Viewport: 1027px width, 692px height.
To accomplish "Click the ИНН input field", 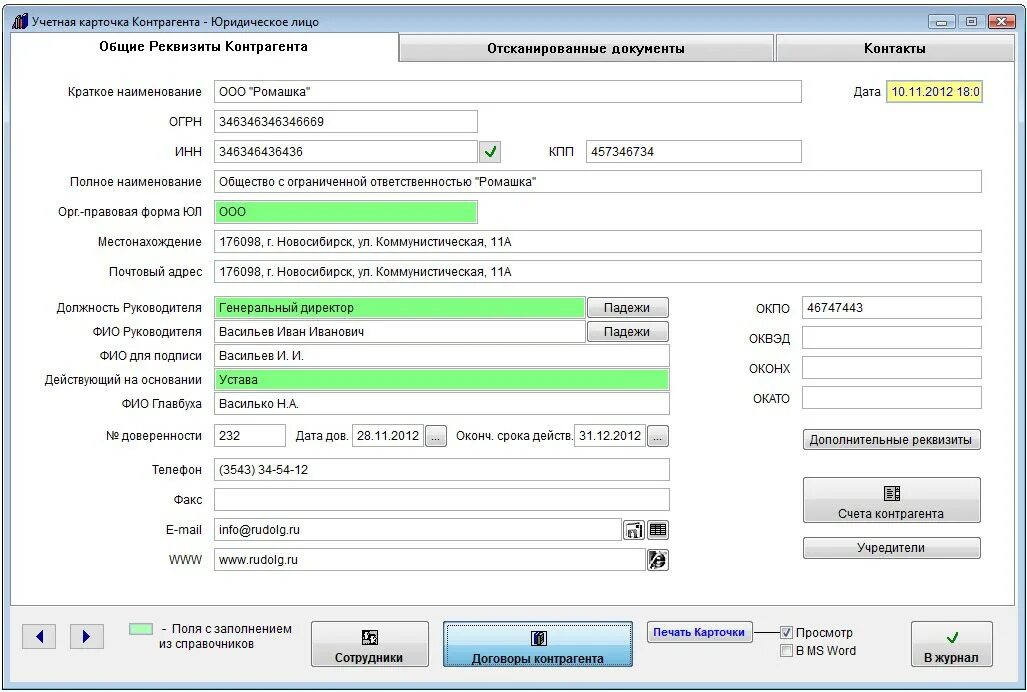I will [346, 152].
